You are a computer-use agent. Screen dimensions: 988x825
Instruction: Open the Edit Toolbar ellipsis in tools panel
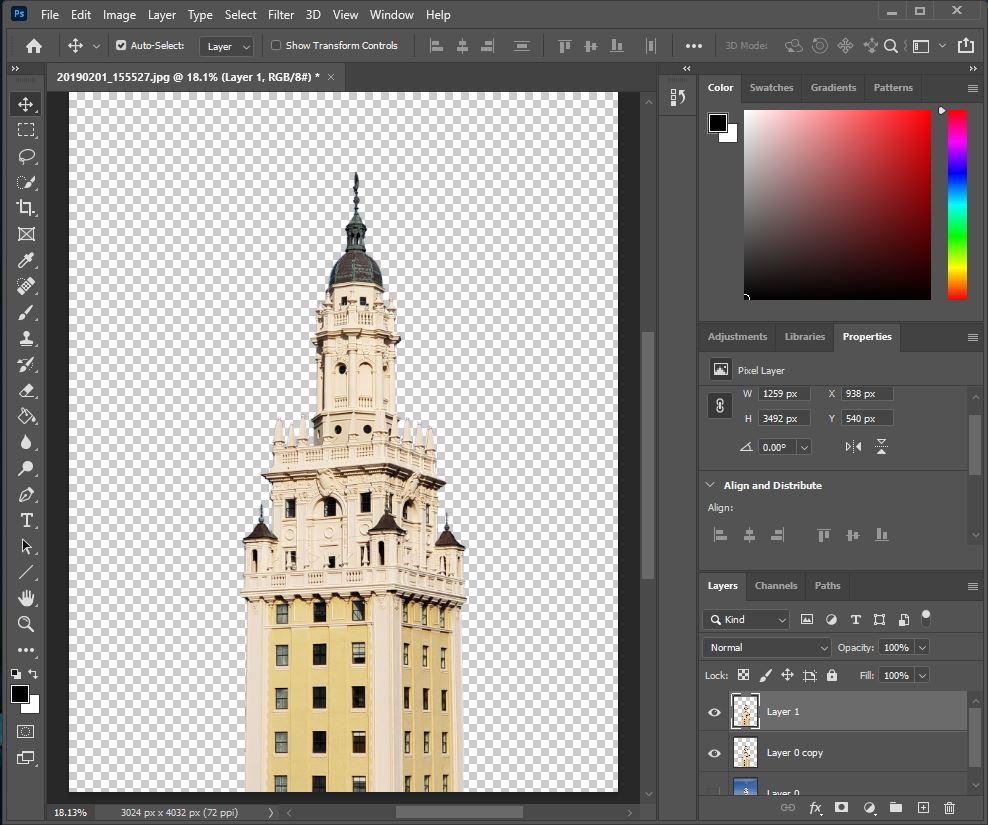26,650
